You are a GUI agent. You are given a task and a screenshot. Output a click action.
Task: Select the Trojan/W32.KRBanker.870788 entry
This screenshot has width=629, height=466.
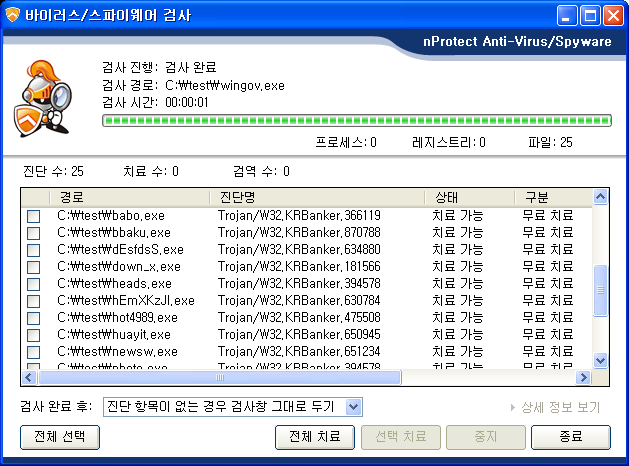coord(299,233)
